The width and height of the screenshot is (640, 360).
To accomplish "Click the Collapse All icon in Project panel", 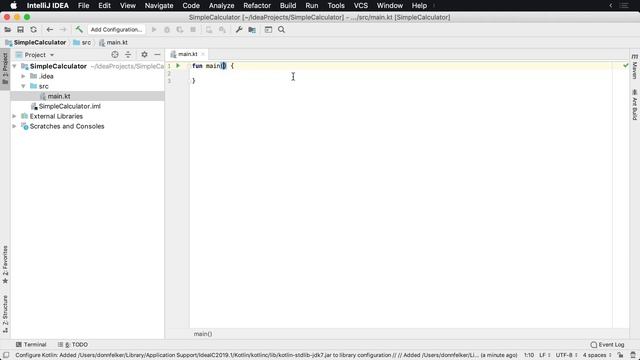I will click(128, 55).
